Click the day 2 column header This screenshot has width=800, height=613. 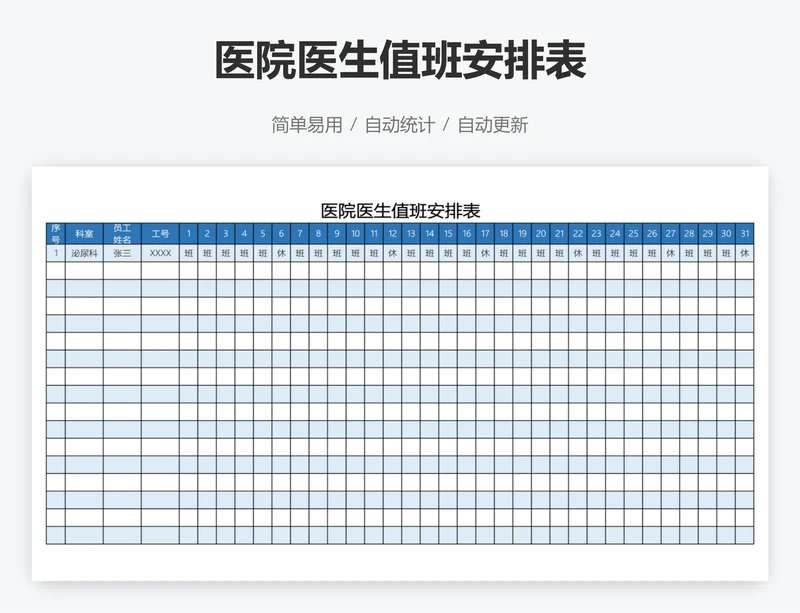click(207, 234)
